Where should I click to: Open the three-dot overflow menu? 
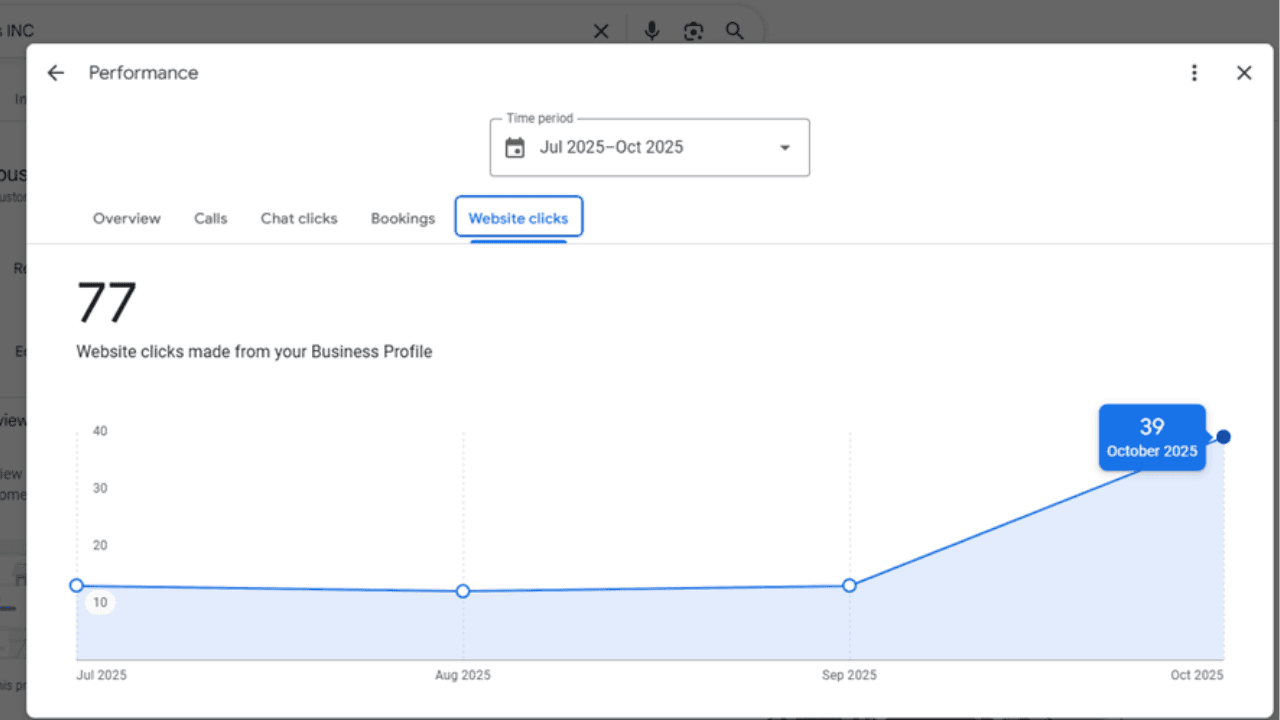point(1194,72)
